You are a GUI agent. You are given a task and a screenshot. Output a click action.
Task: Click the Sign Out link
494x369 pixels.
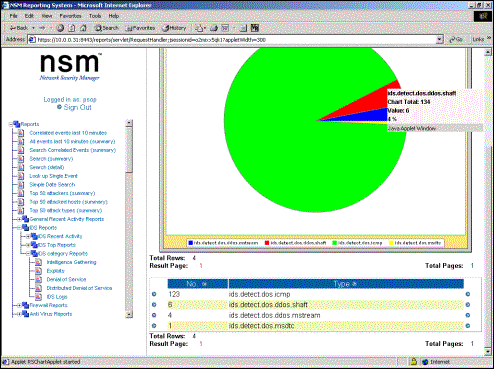tap(77, 107)
